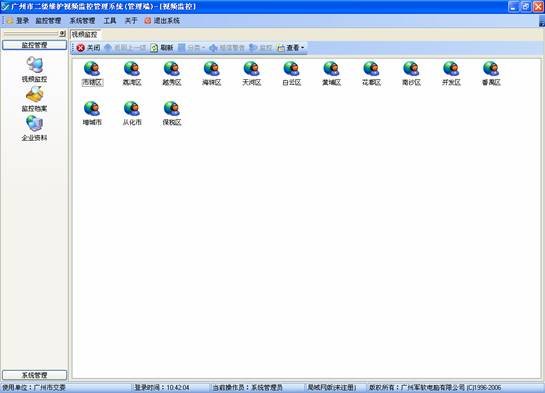Open the 工具 menu
Viewport: 545px width, 393px height.
(110, 21)
